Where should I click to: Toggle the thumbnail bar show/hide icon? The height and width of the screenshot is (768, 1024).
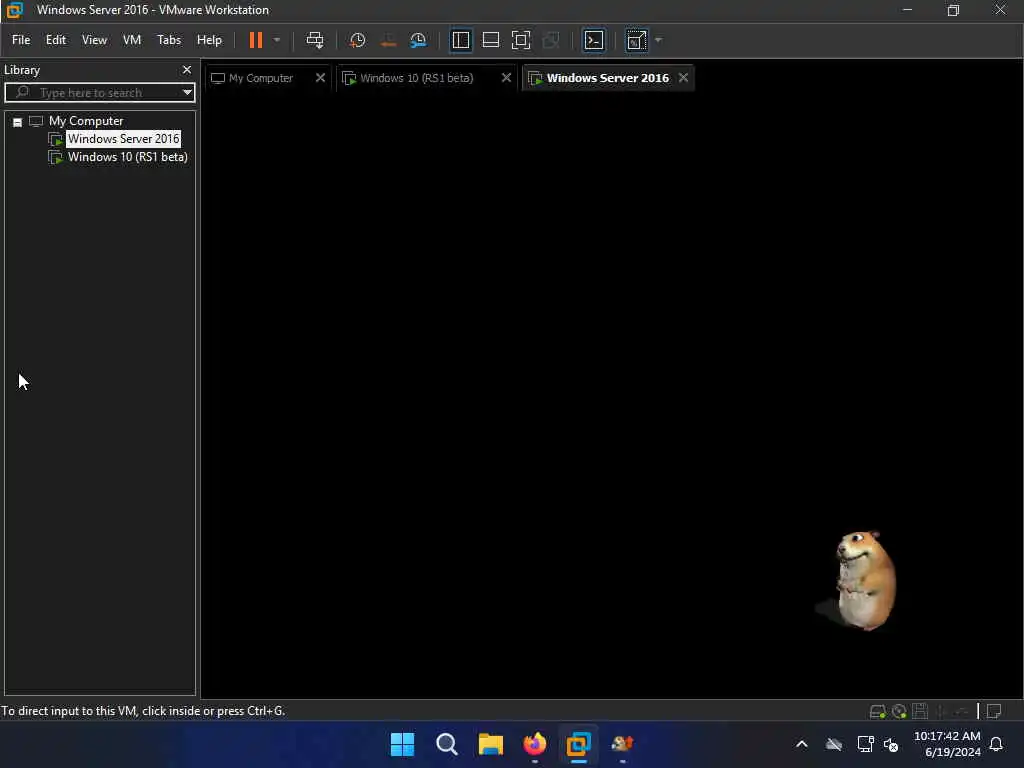point(490,40)
